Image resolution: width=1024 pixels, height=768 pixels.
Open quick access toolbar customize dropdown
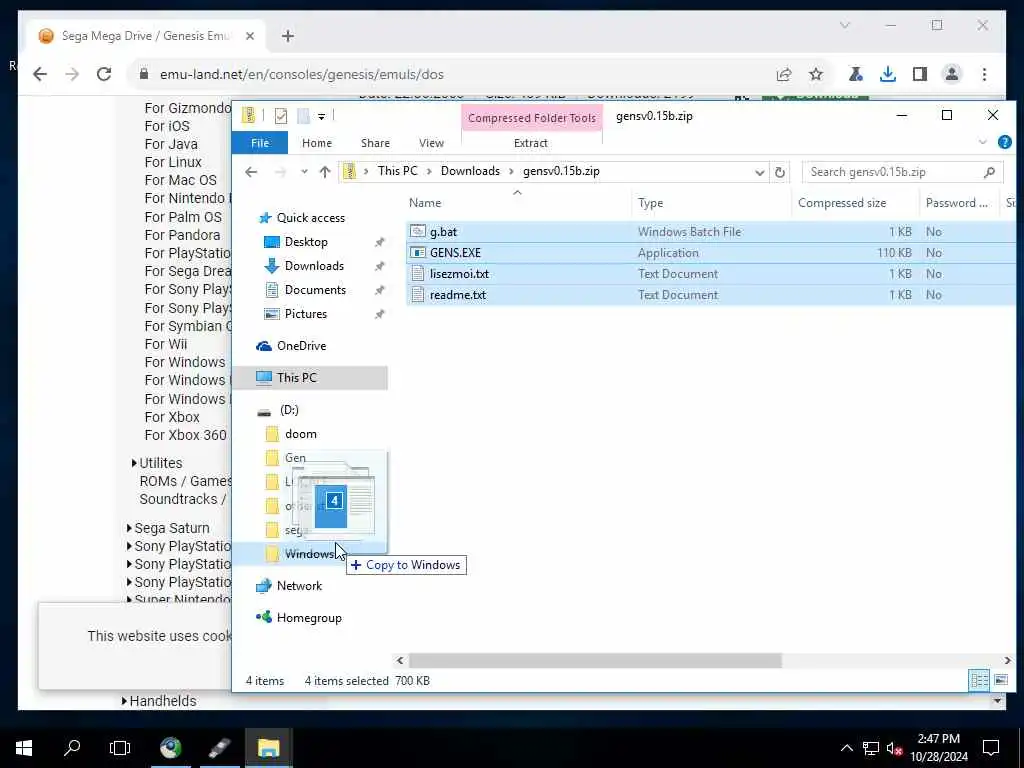(x=321, y=117)
